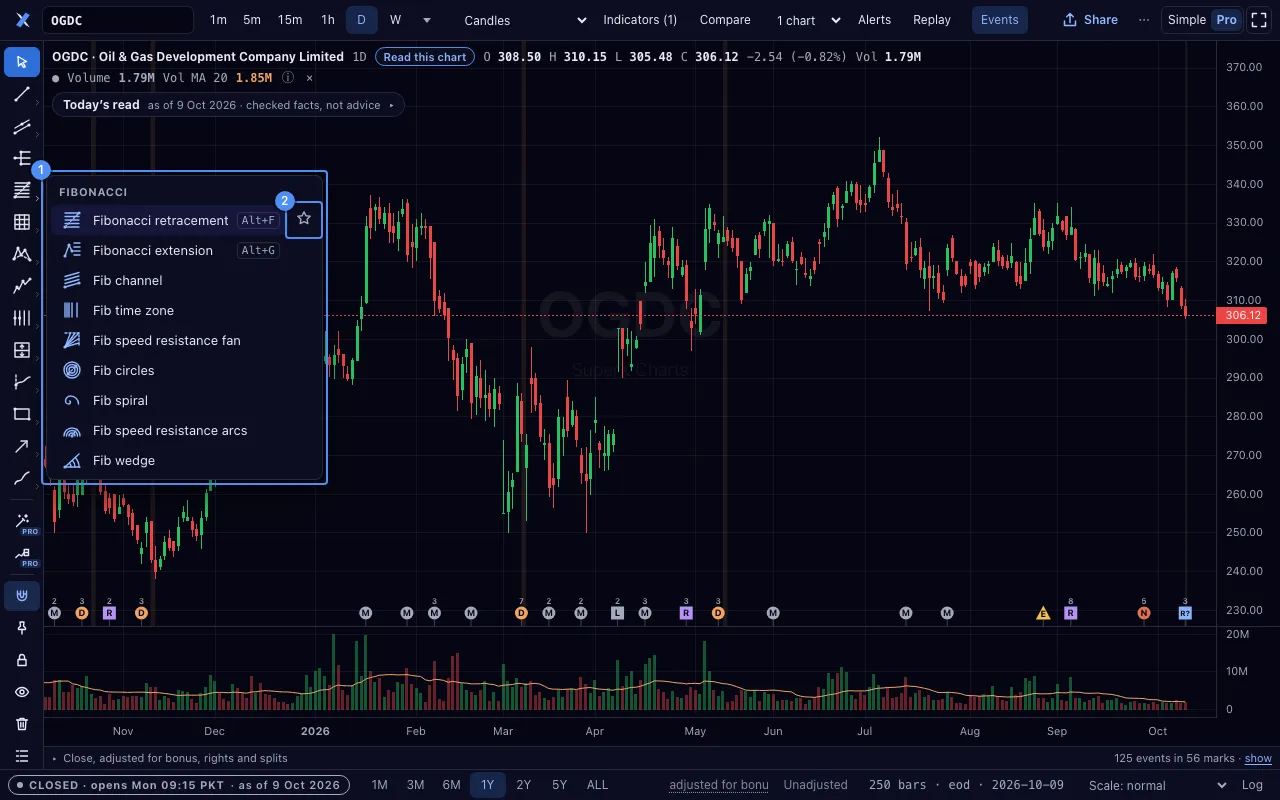Select the cursor arrow tool
Image resolution: width=1280 pixels, height=800 pixels.
click(x=22, y=62)
